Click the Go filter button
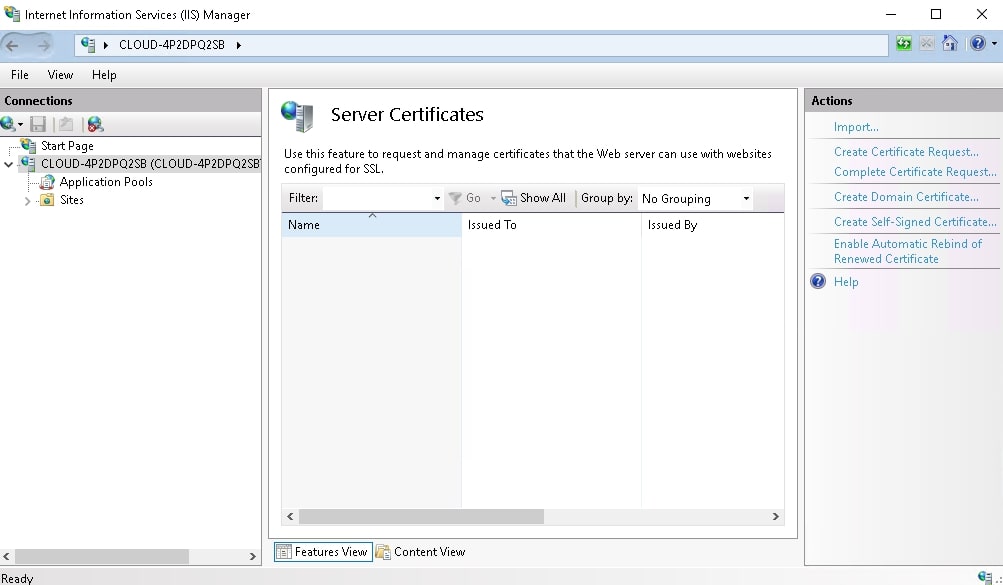 465,198
